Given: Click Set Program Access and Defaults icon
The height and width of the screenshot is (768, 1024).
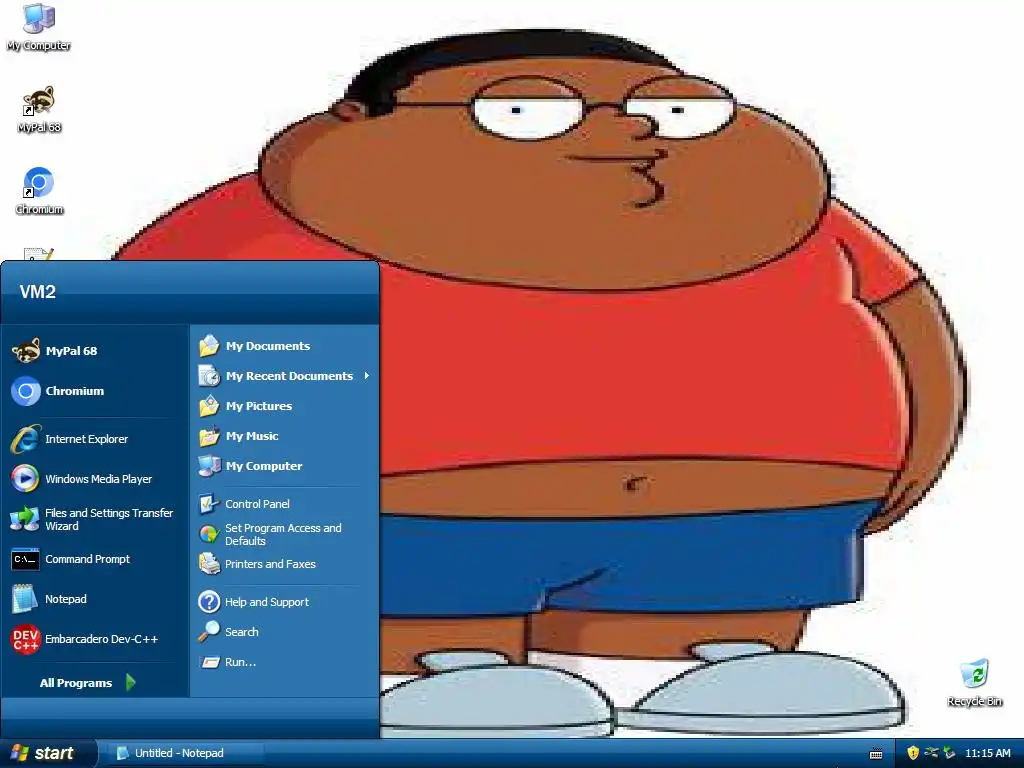Looking at the screenshot, I should pyautogui.click(x=209, y=534).
